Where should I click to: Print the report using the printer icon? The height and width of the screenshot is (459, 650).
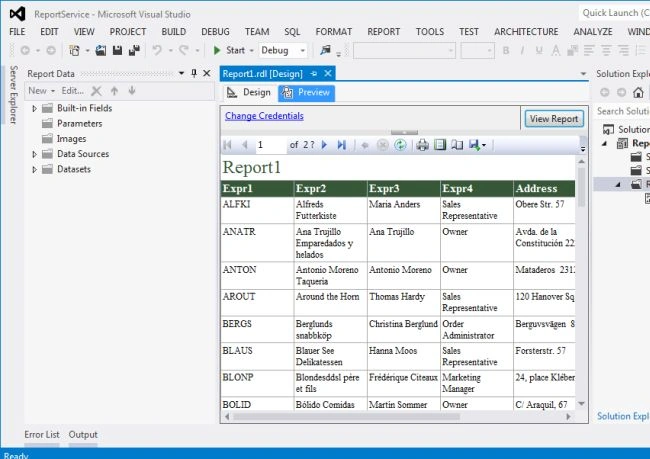tap(422, 145)
